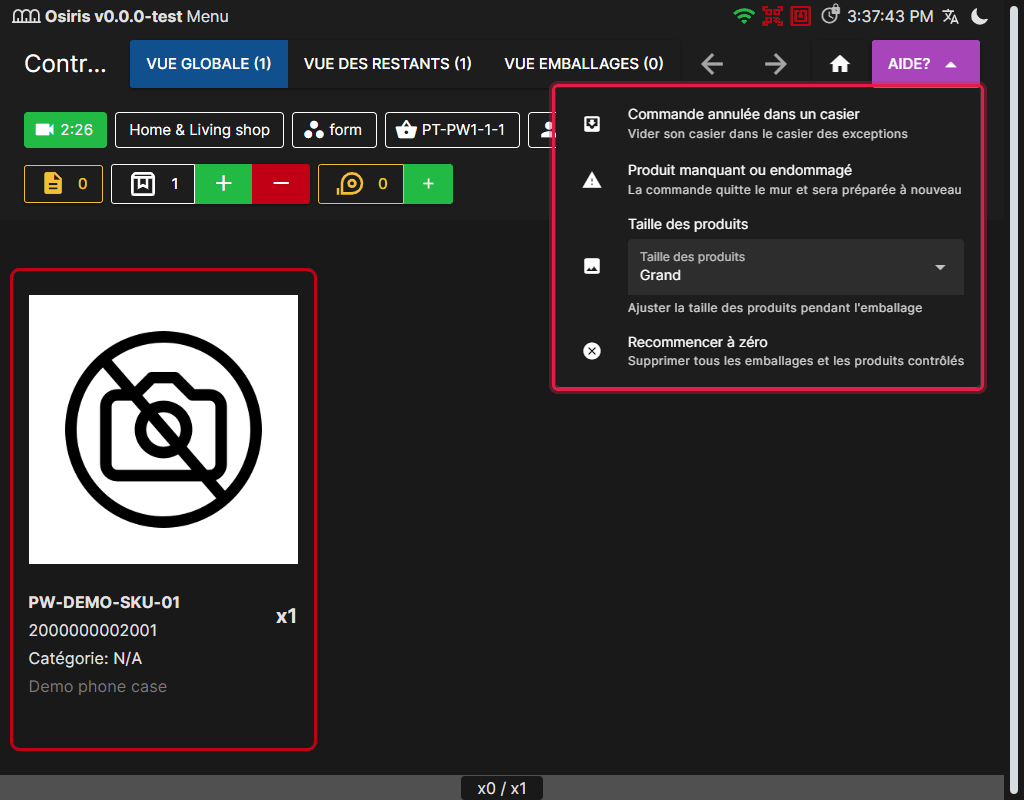Remove a package with the red minus button
This screenshot has height=800, width=1024.
tap(281, 184)
